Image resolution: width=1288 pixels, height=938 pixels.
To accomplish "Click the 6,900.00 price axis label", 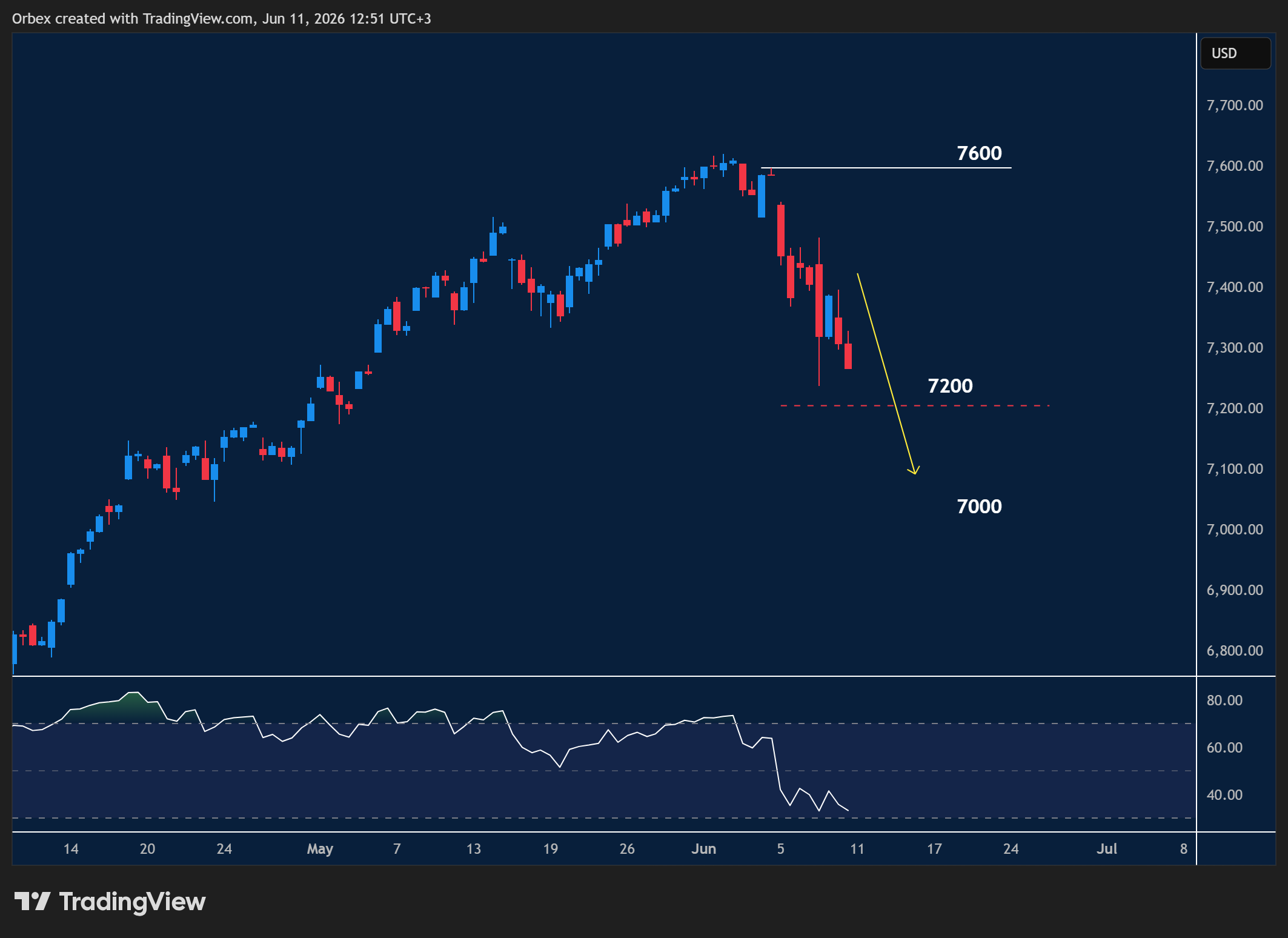I will (1235, 590).
